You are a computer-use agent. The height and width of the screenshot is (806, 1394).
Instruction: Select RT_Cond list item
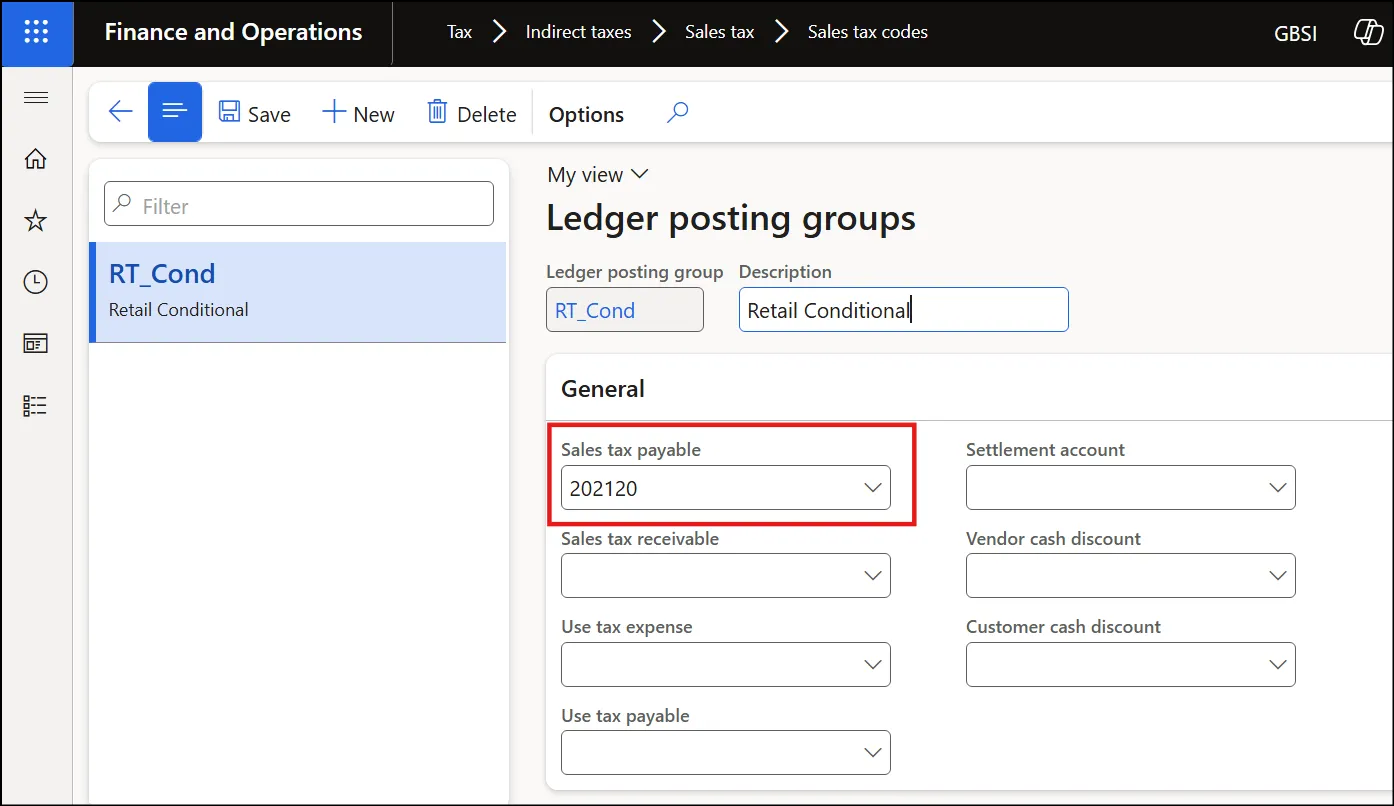tap(298, 292)
